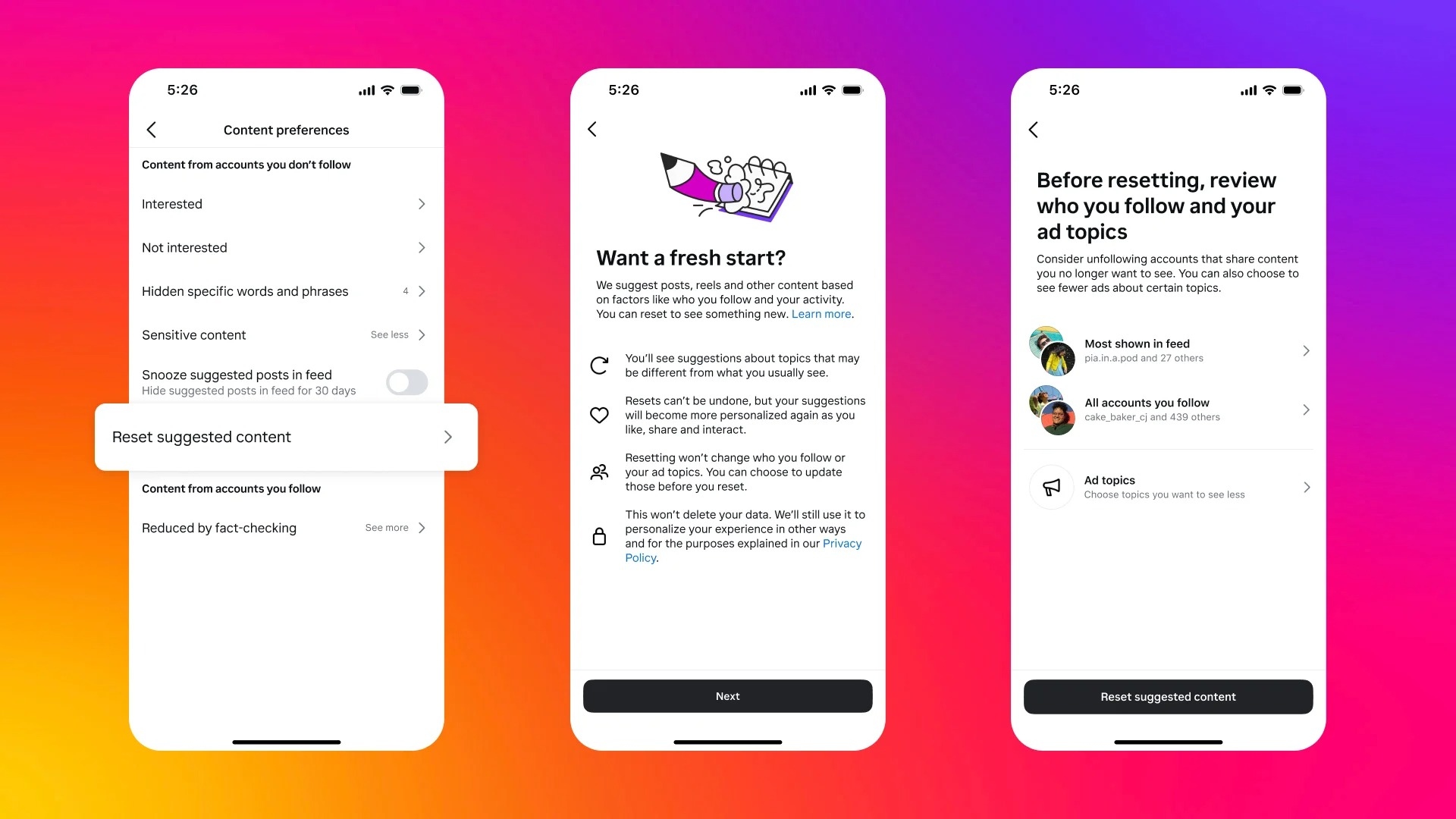
Task: Tap the back arrow on Content preferences
Action: pos(151,128)
